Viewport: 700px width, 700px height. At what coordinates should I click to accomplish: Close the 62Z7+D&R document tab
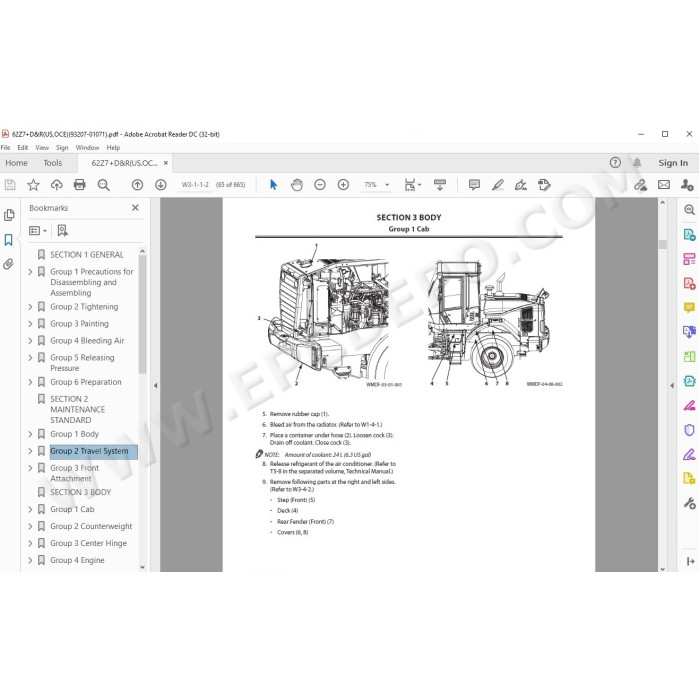coord(166,163)
